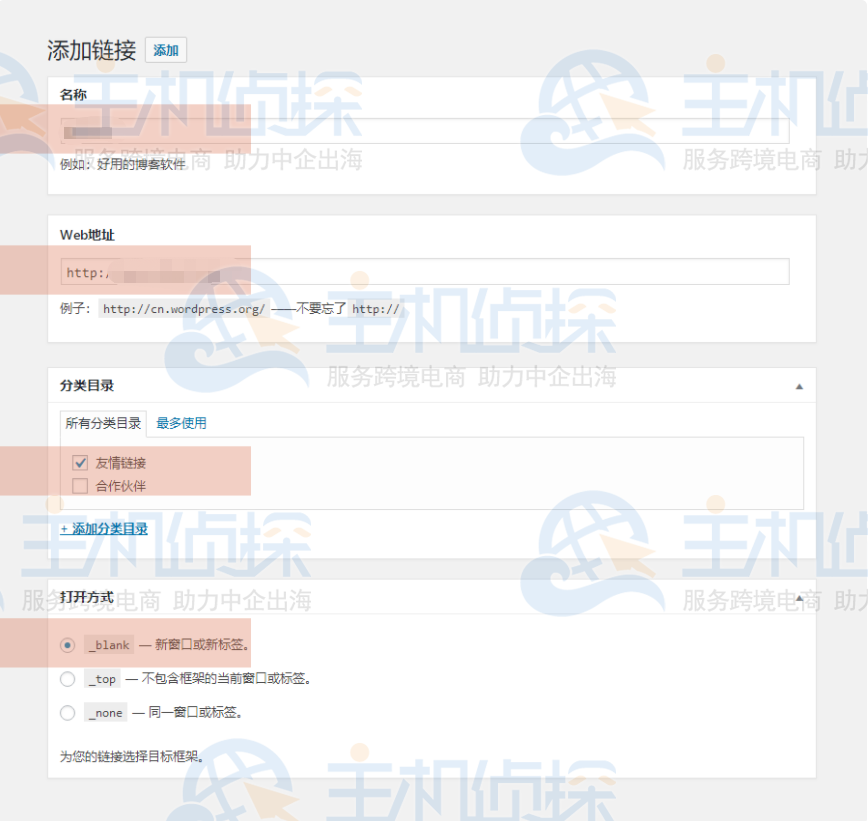The height and width of the screenshot is (821, 868).
Task: Click the 为您的链接选择目标框架 description text
Action: tap(131, 756)
